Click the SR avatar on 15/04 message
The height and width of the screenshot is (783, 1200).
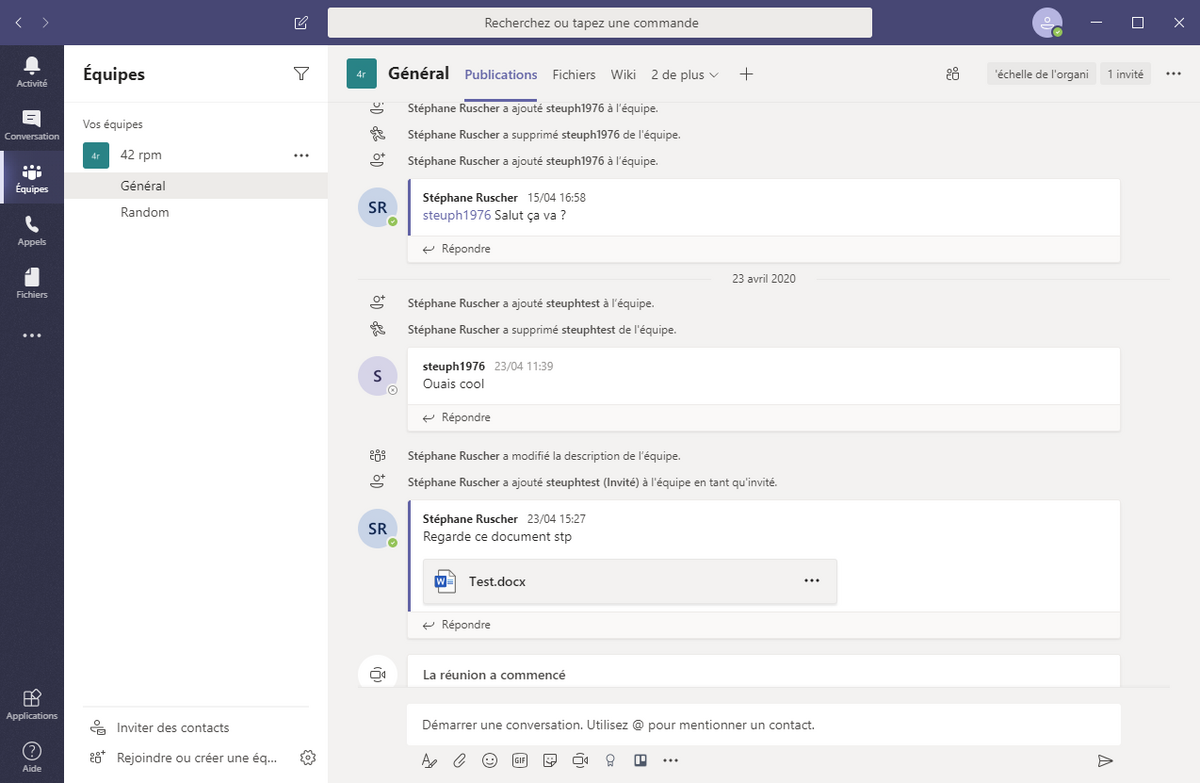[x=377, y=207]
